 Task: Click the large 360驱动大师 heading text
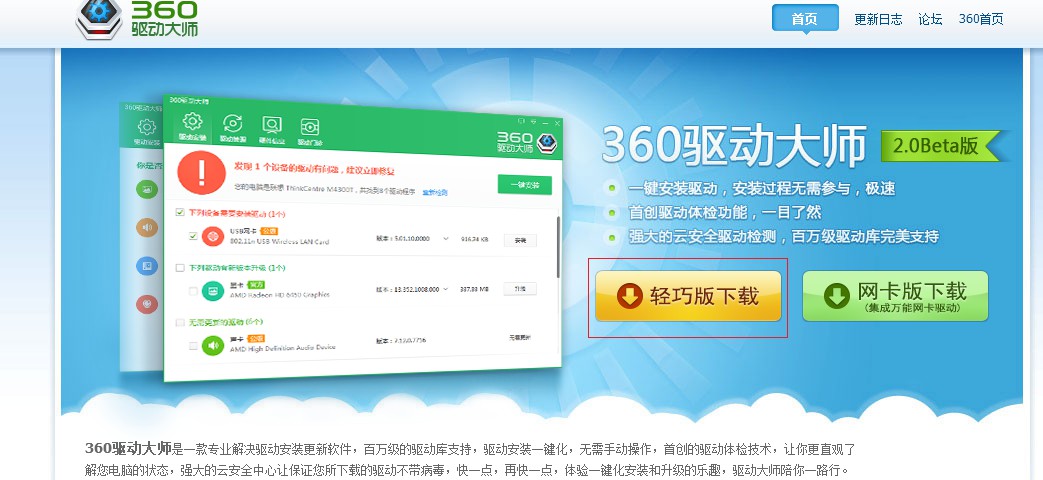pos(734,144)
